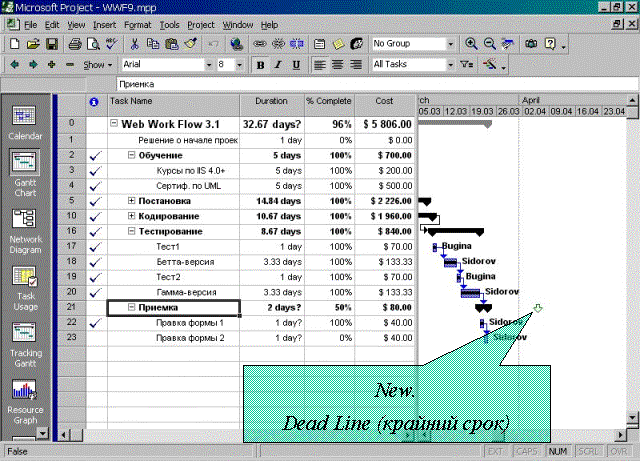640x461 pixels.
Task: Click the Undo arrow icon
Action: [213, 44]
